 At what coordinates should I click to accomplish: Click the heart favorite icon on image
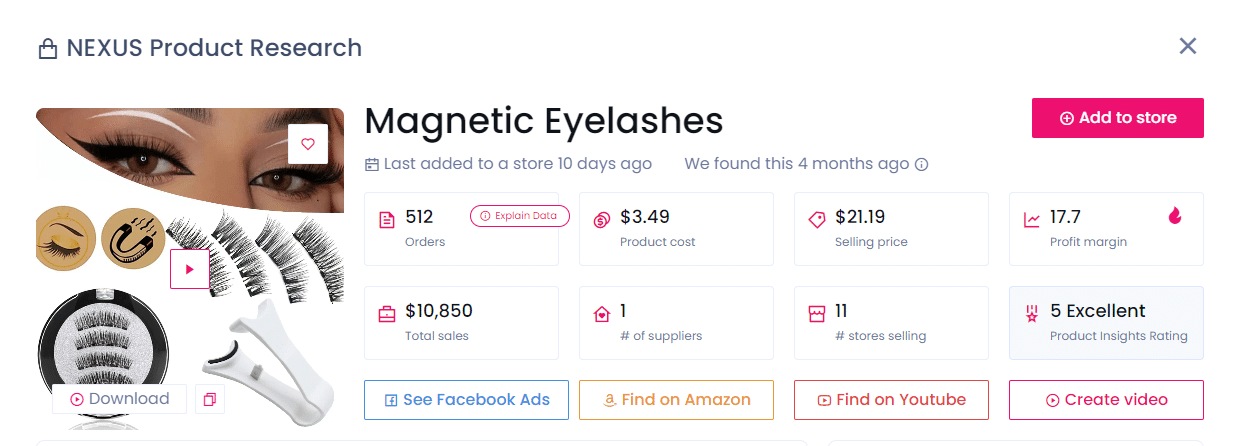(308, 144)
